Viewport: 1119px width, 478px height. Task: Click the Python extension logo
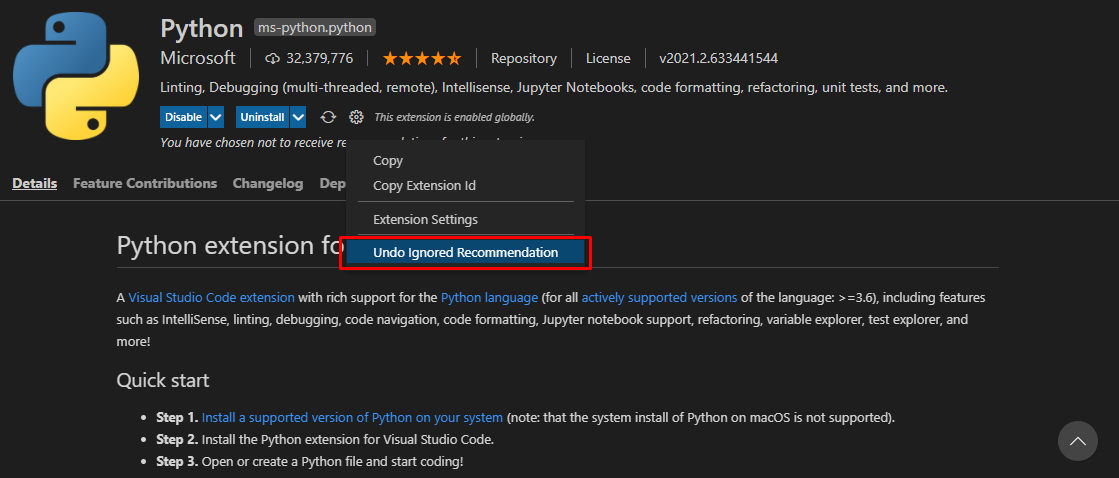[x=76, y=75]
